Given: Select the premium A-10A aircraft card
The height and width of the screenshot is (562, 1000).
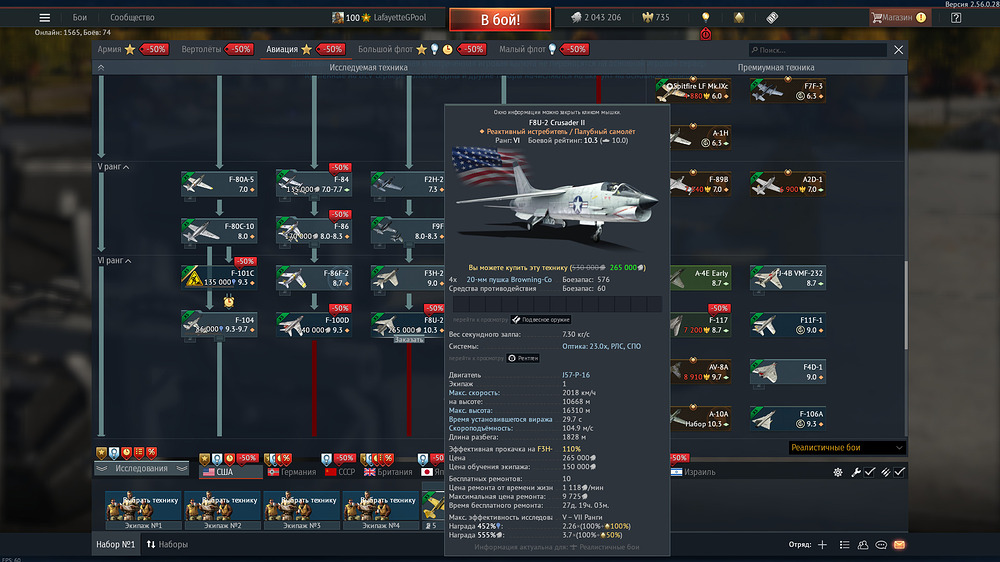Looking at the screenshot, I should [700, 418].
